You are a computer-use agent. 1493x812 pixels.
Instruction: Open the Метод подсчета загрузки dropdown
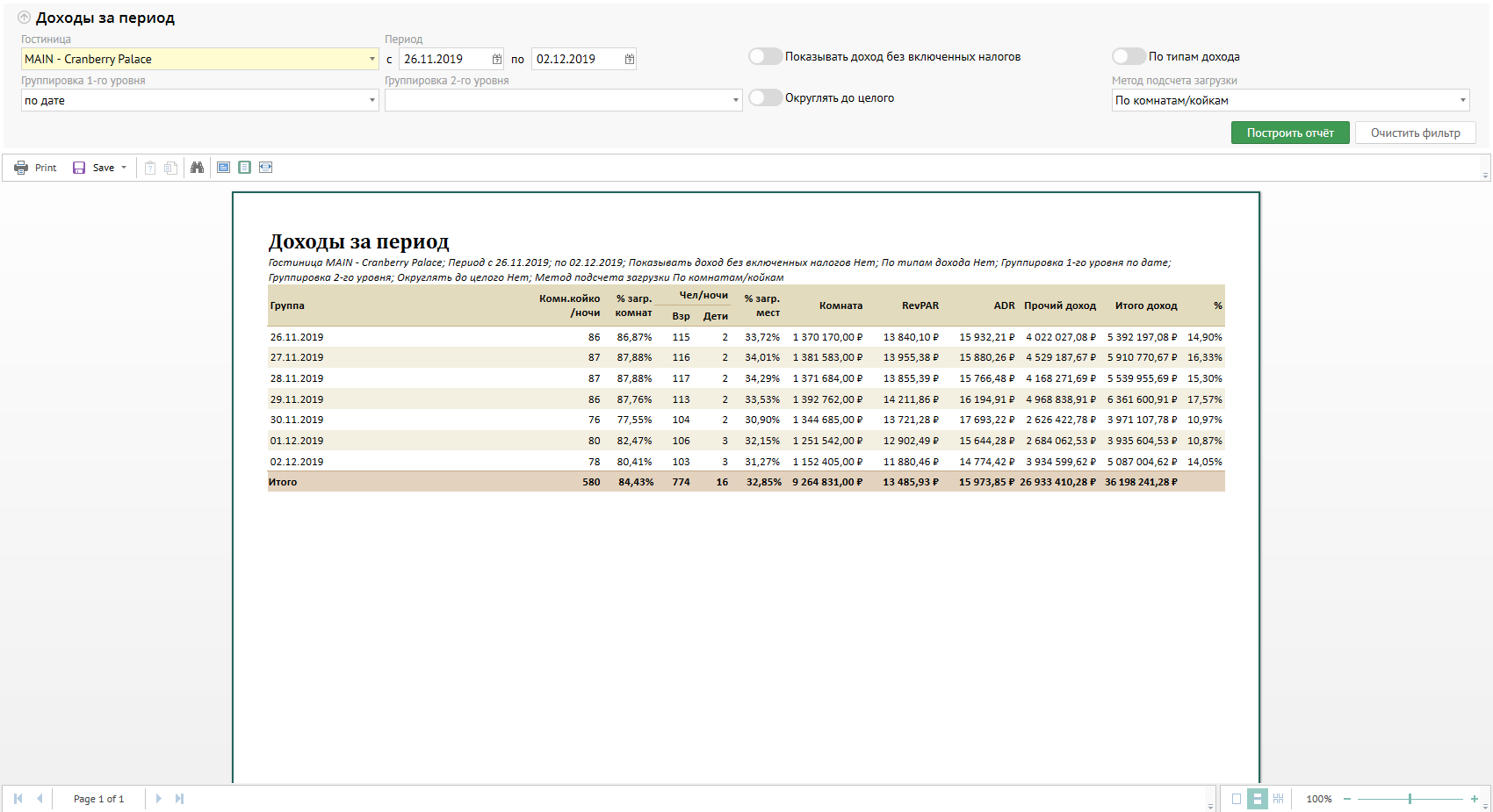[1463, 100]
